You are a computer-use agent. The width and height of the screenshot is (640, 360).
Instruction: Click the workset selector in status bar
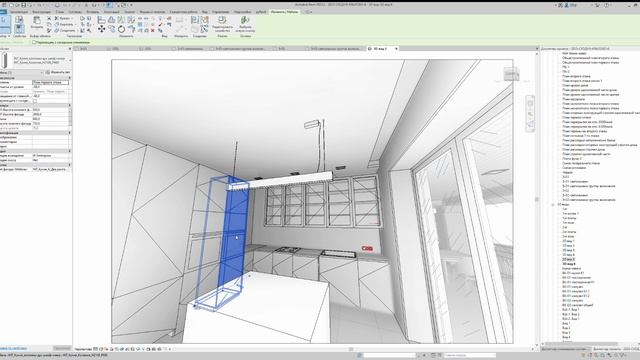click(389, 355)
